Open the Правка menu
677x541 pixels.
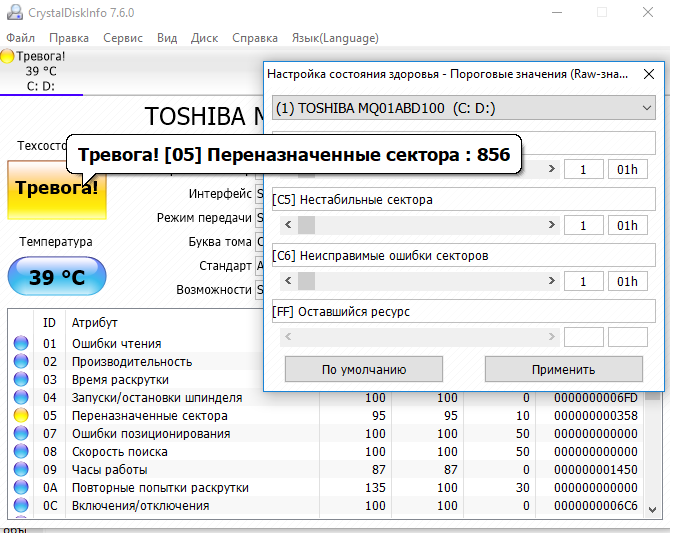pos(69,38)
